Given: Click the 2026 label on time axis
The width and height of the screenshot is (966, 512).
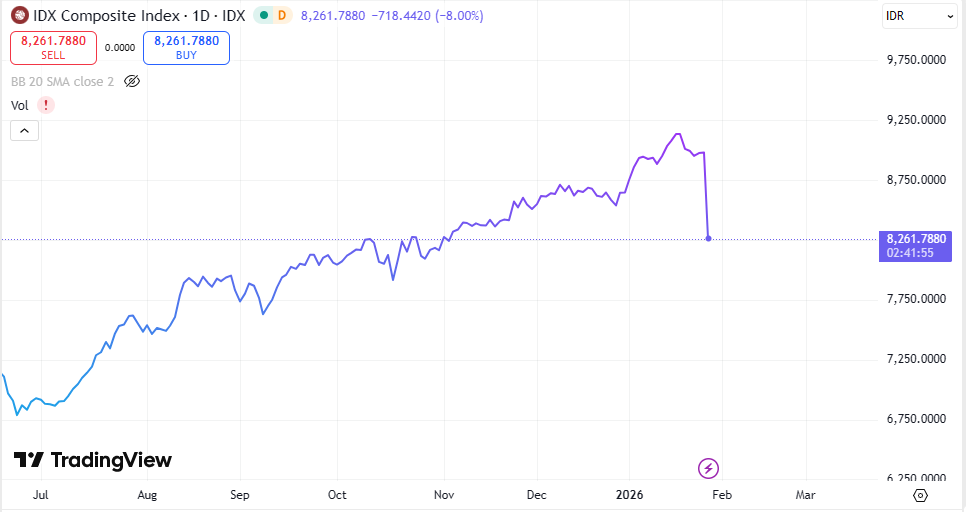Looking at the screenshot, I should 630,495.
